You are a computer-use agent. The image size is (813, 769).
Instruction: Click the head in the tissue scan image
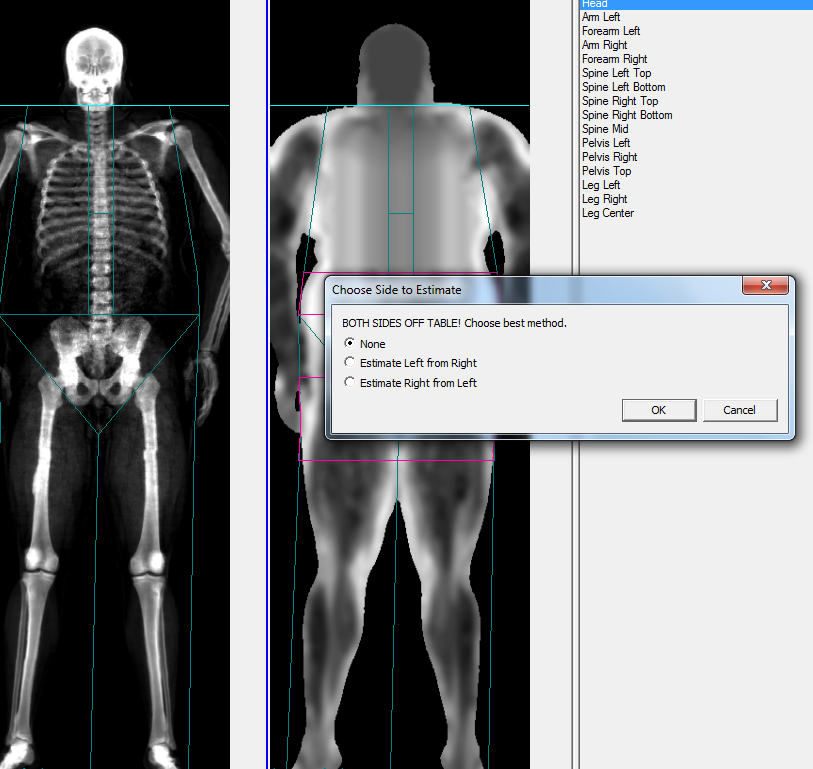[x=396, y=58]
